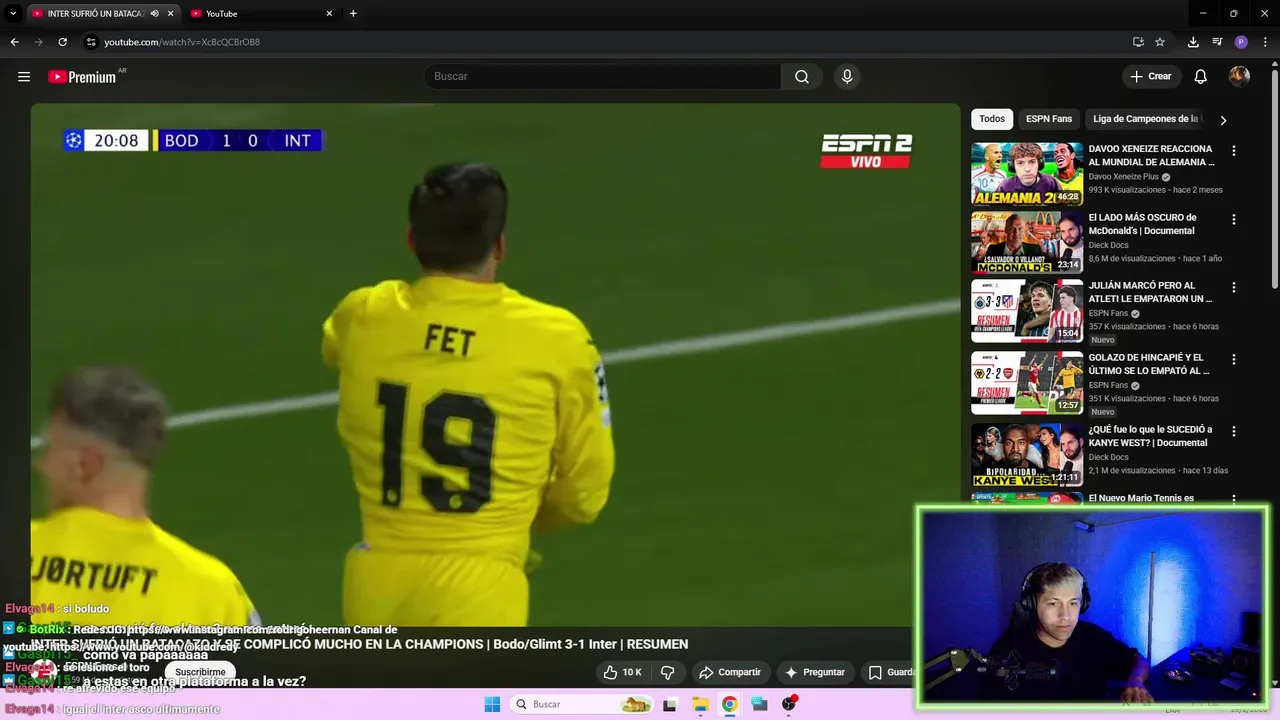Viewport: 1280px width, 720px height.
Task: Open the account avatar menu
Action: (1239, 77)
